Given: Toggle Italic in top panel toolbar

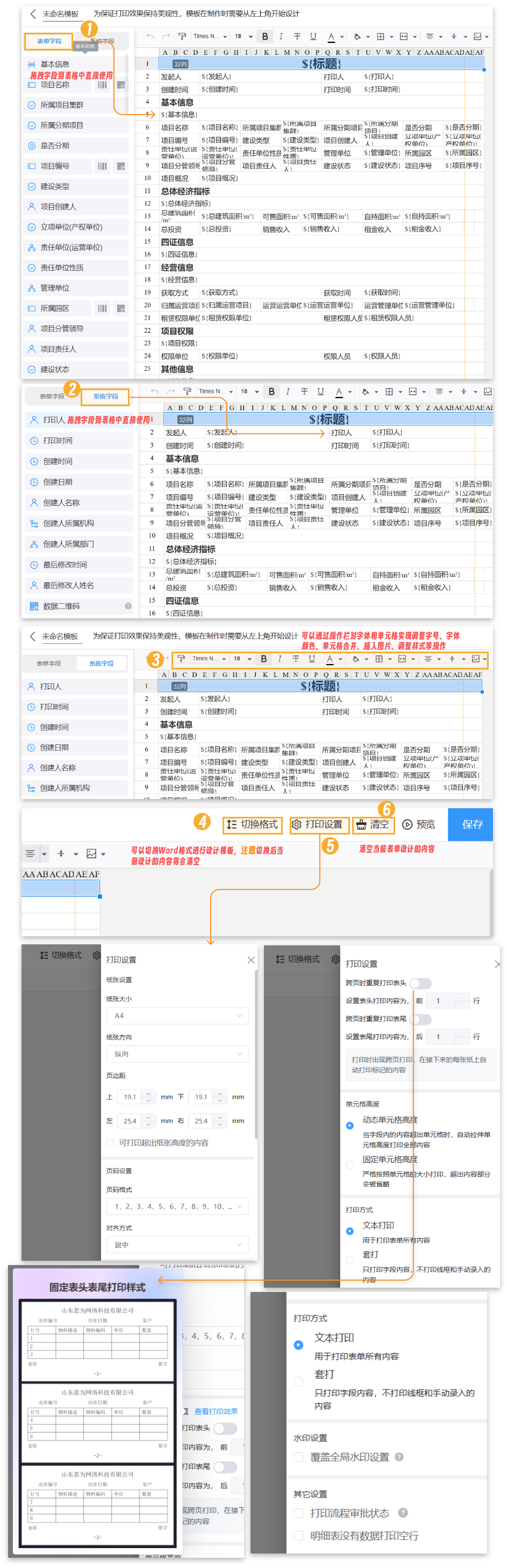Looking at the screenshot, I should (x=281, y=37).
